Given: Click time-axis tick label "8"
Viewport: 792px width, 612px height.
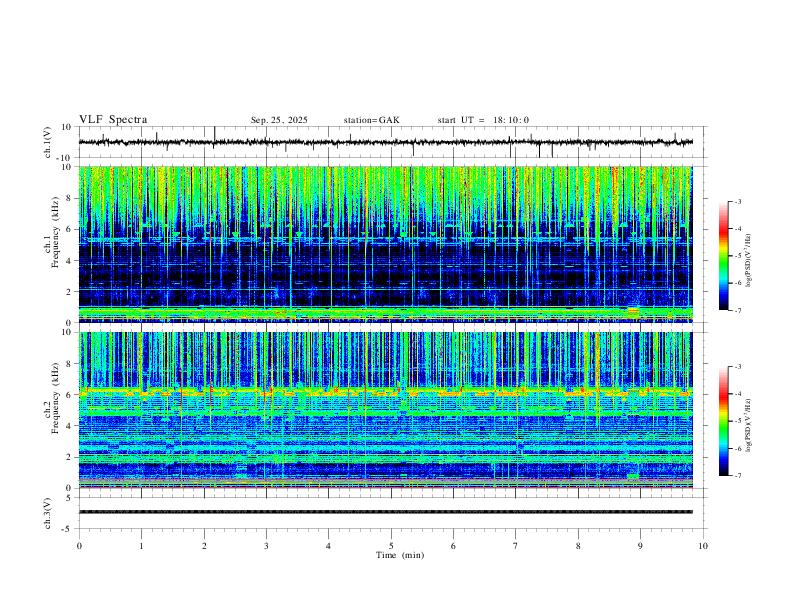Looking at the screenshot, I should point(578,546).
